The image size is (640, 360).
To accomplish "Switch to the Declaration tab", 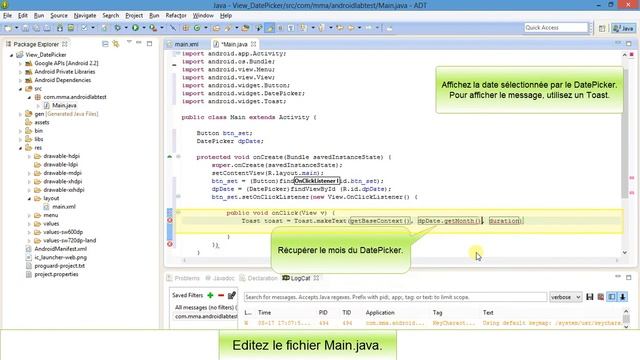I will pos(259,278).
